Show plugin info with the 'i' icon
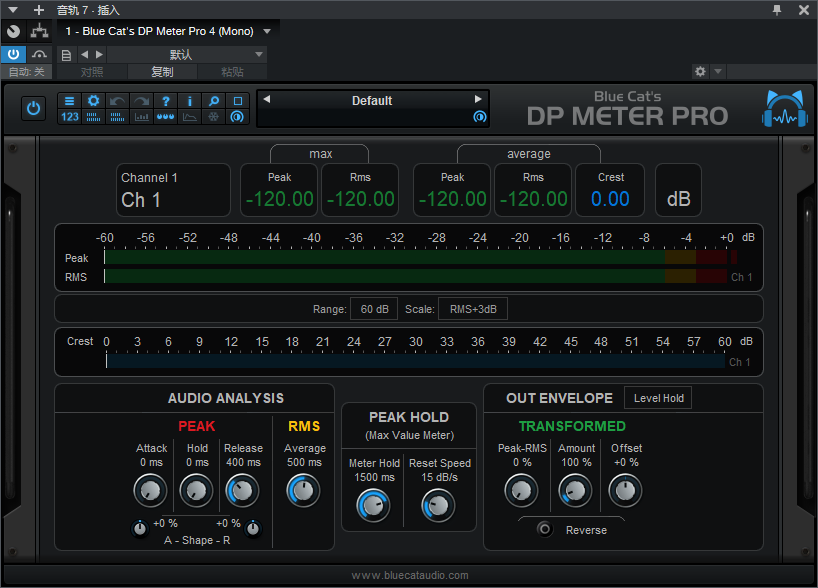 pyautogui.click(x=189, y=101)
